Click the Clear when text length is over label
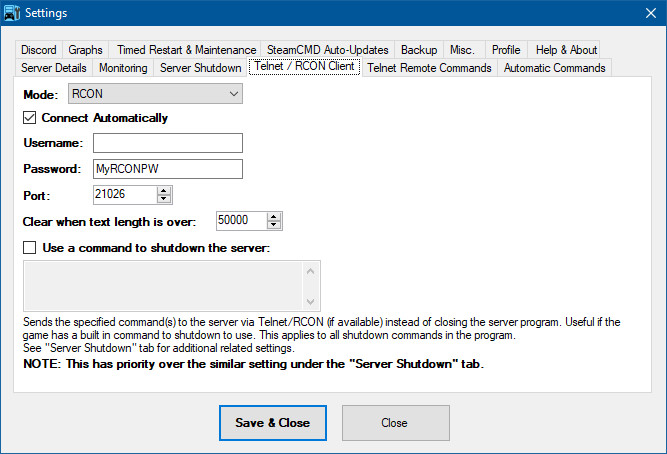This screenshot has height=454, width=667. coord(109,222)
